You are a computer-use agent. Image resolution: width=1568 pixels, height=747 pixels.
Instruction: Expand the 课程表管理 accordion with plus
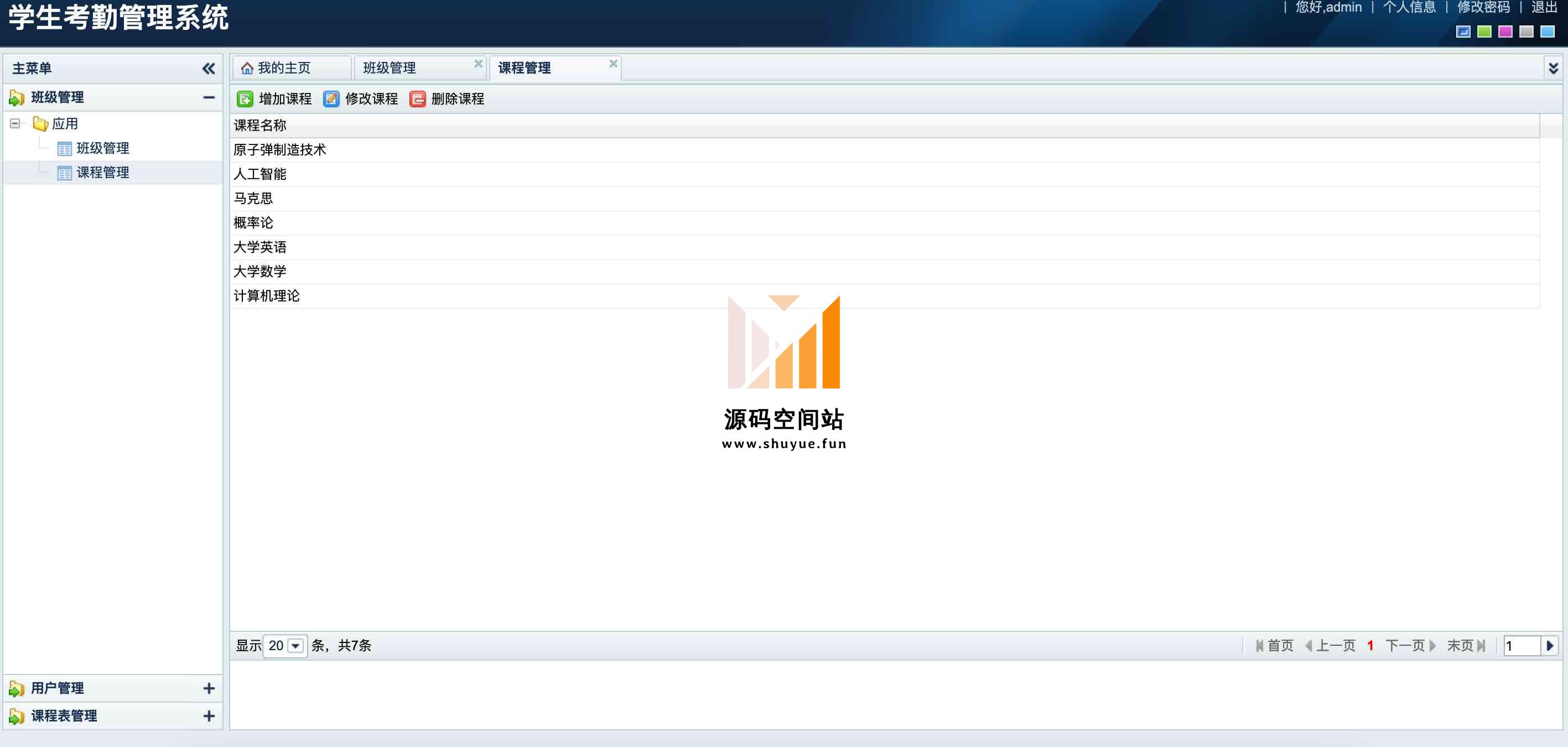209,716
